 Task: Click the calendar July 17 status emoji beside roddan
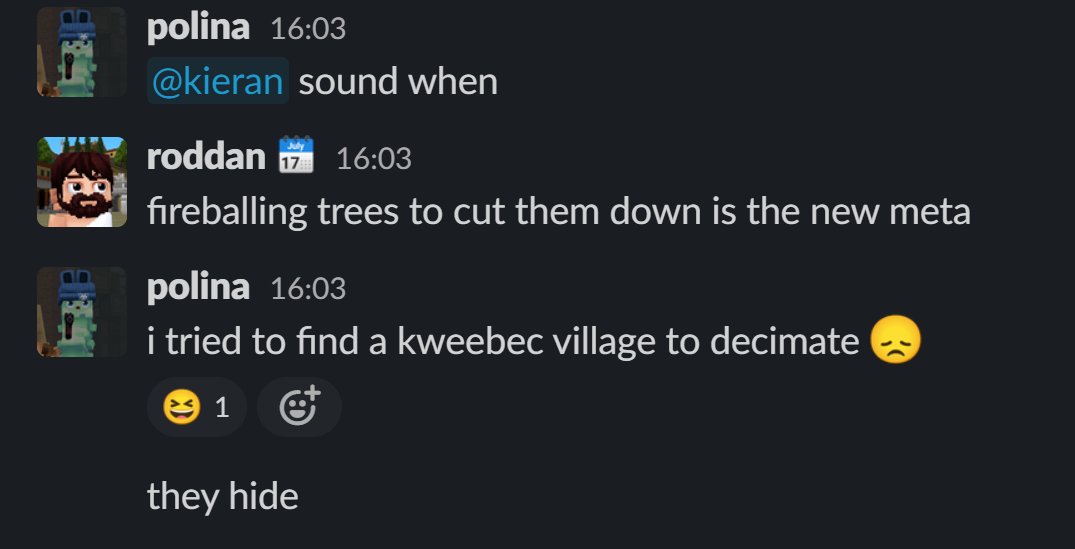[296, 154]
